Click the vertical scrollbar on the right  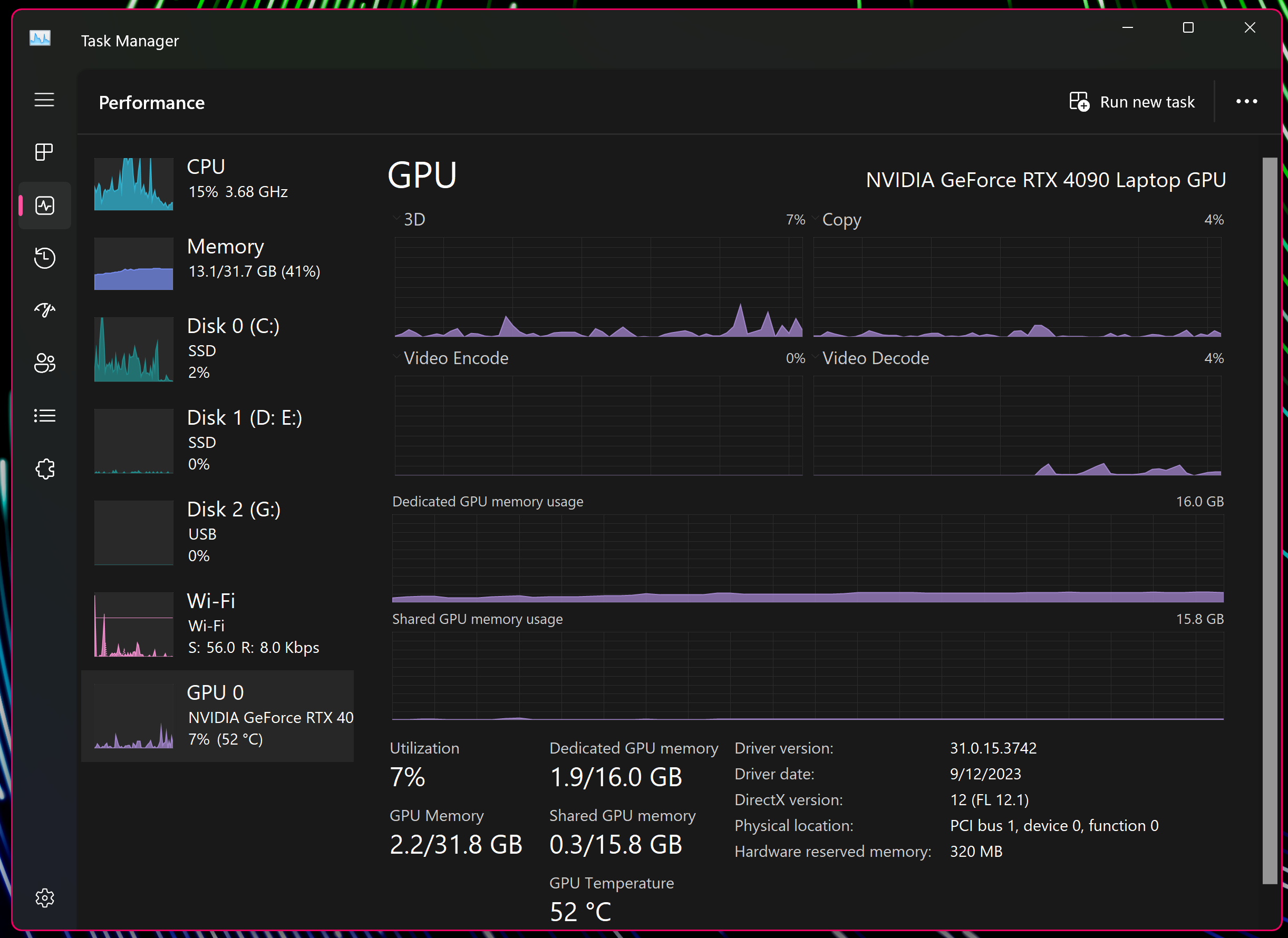(1269, 520)
